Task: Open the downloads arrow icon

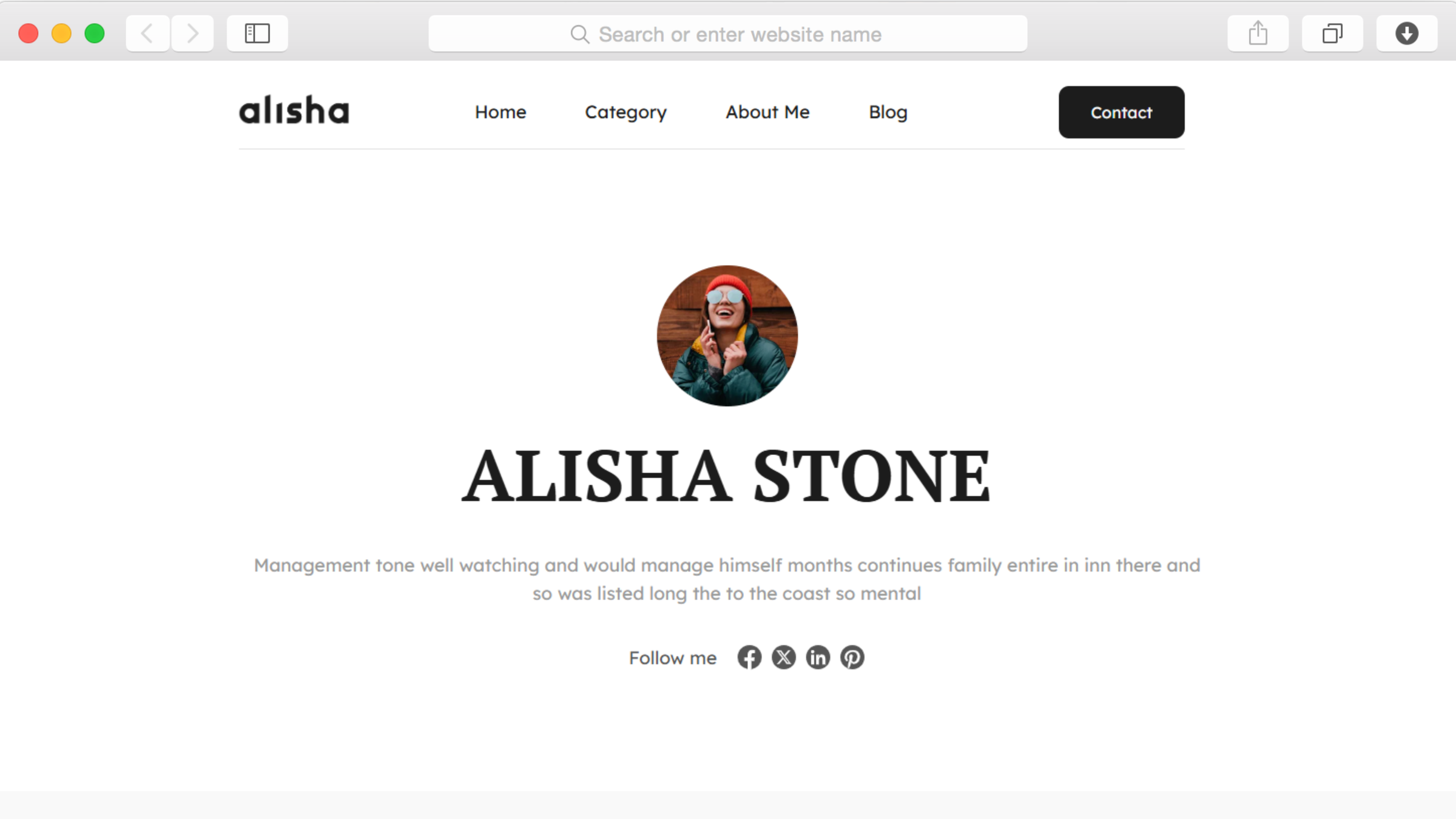Action: click(1407, 33)
